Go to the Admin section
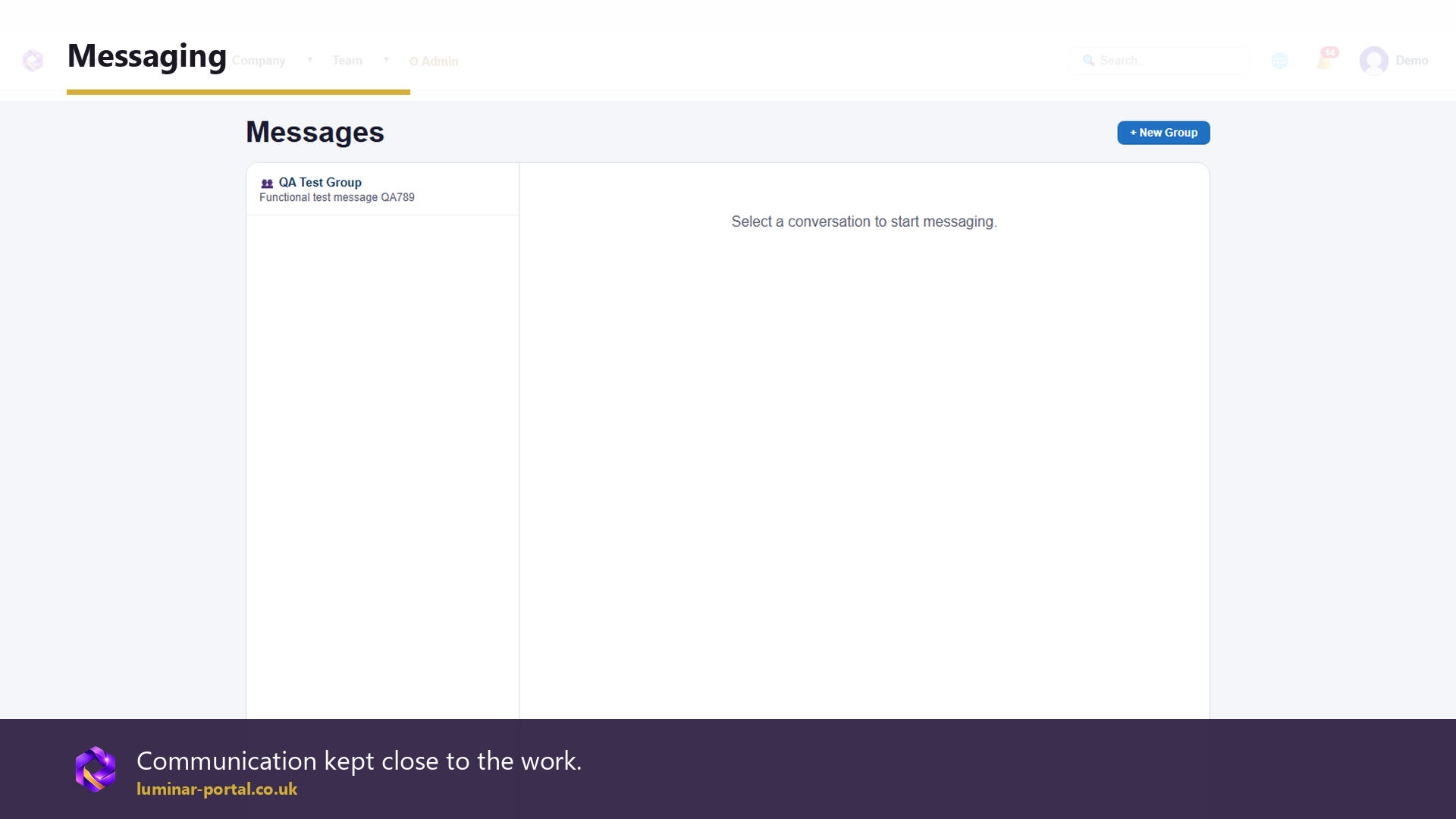Screen dimensions: 1456x819 [434, 61]
